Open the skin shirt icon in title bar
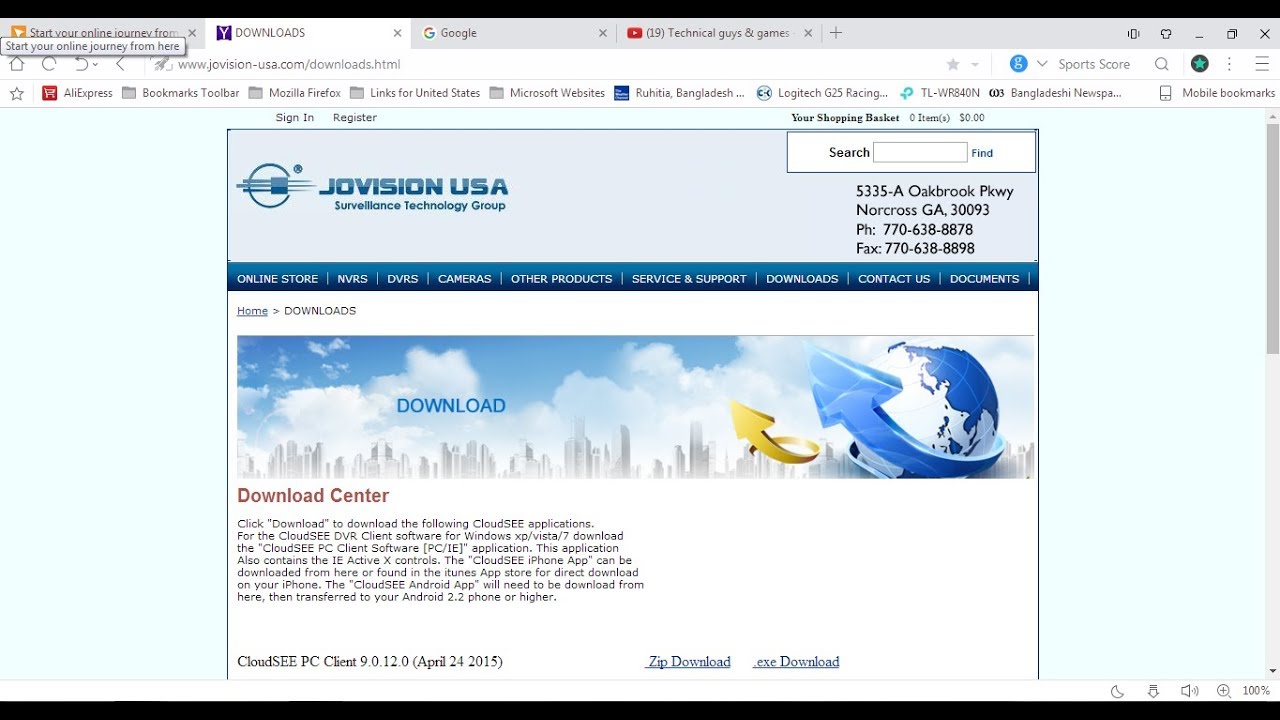1280x720 pixels. pyautogui.click(x=1166, y=33)
